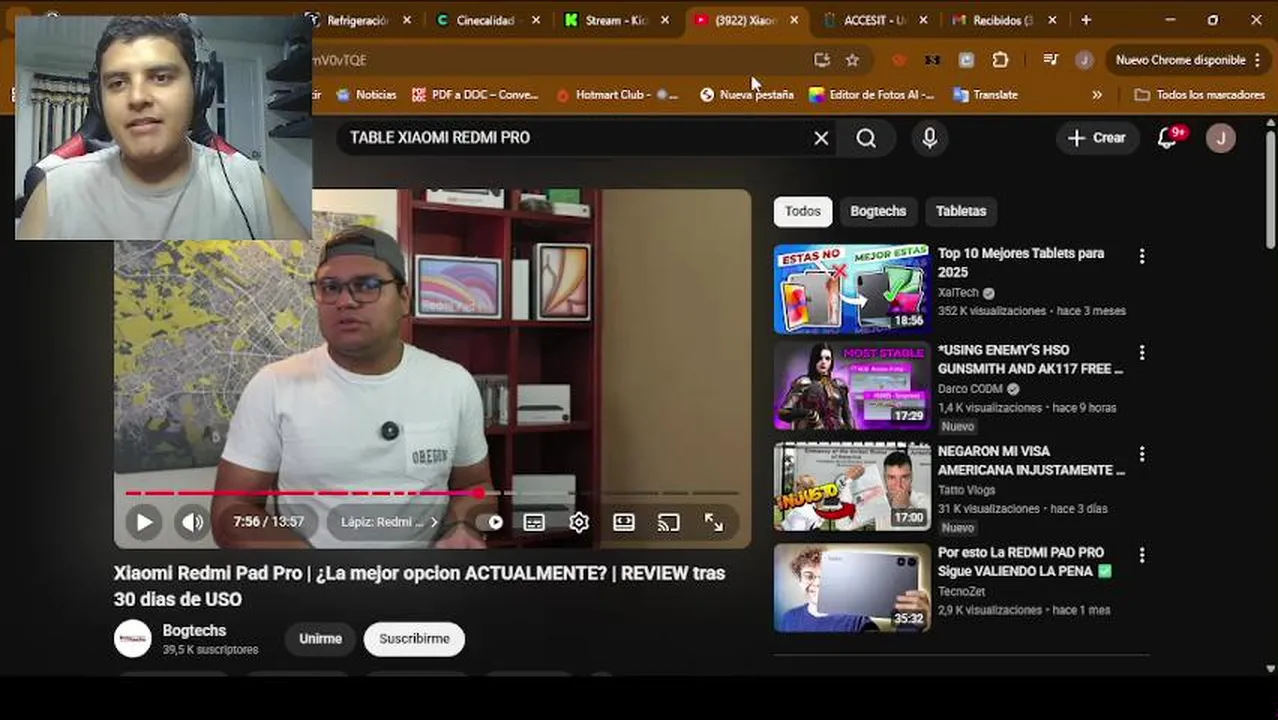
Task: Open options for NEGARON MI VISA video
Action: point(1142,455)
